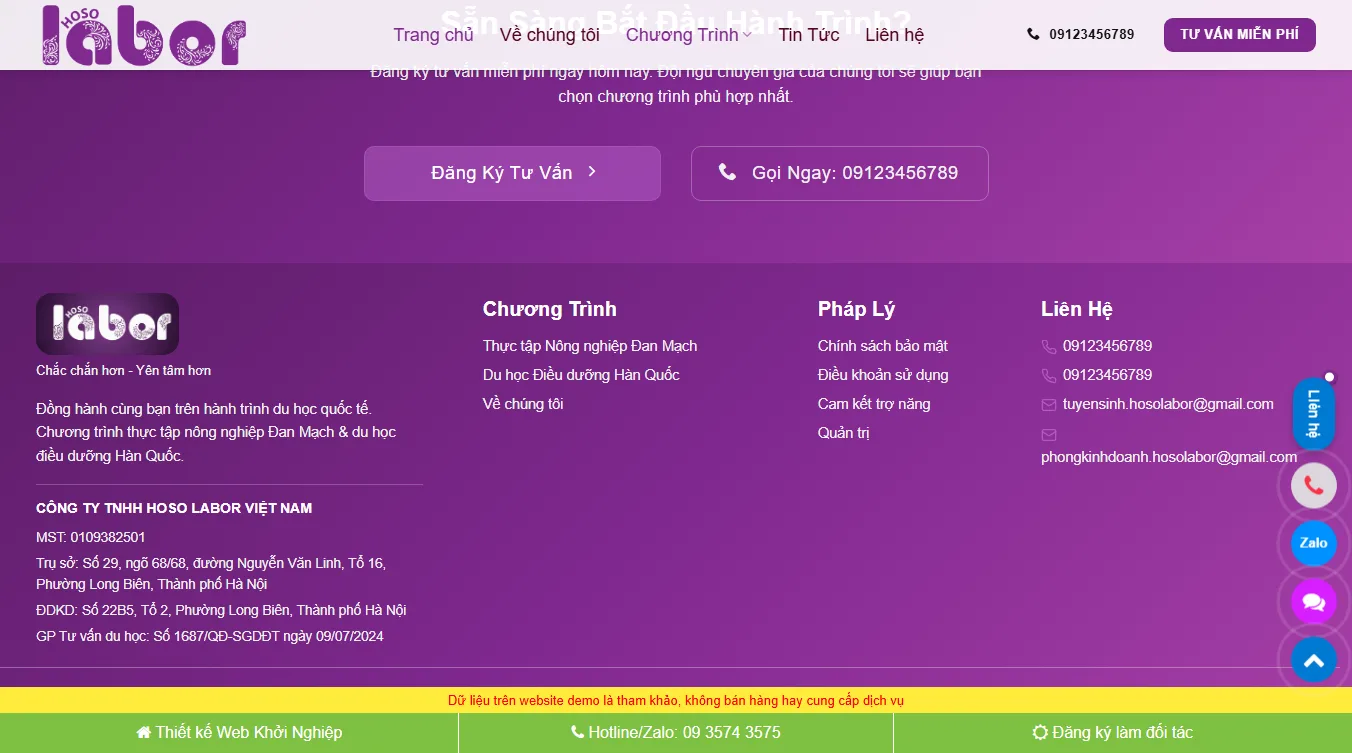Click the HOSO Labor logo in header
Screen dimensions: 1352x753
point(144,35)
